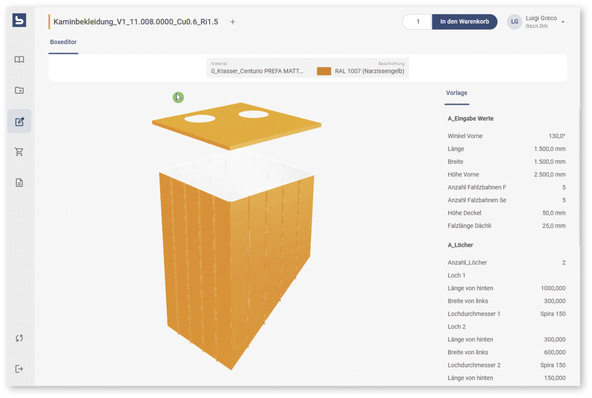
Task: Switch to the Boxeditor tab
Action: (x=63, y=42)
